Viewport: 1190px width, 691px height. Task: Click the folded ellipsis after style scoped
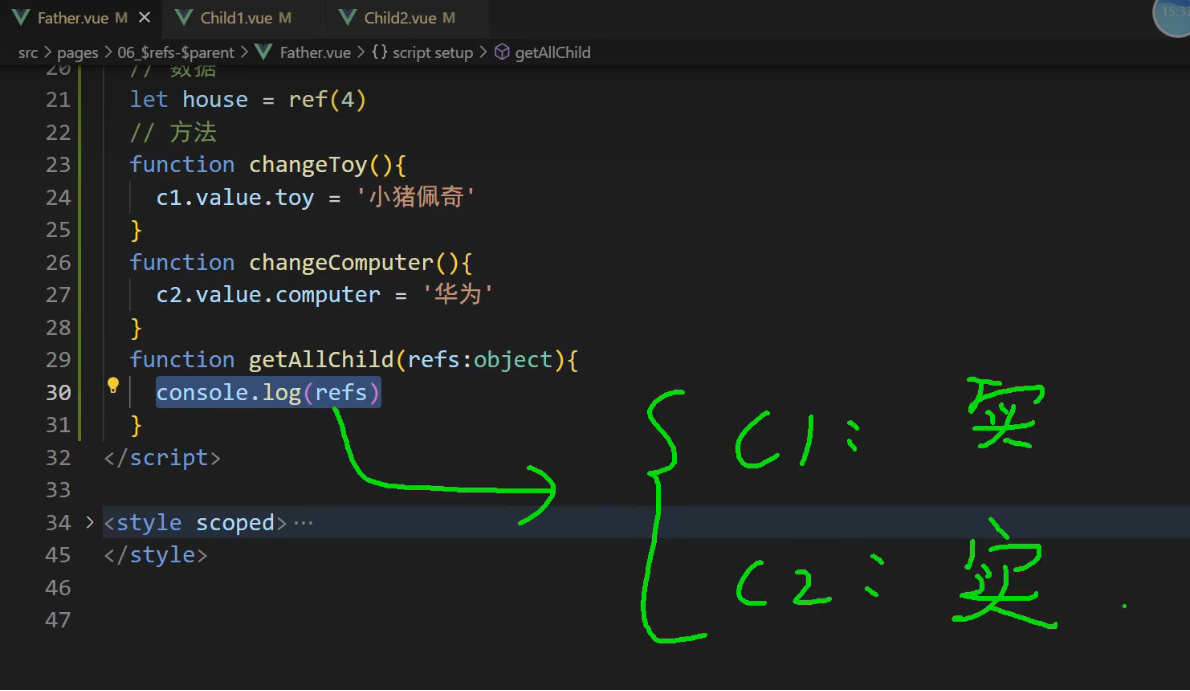303,523
